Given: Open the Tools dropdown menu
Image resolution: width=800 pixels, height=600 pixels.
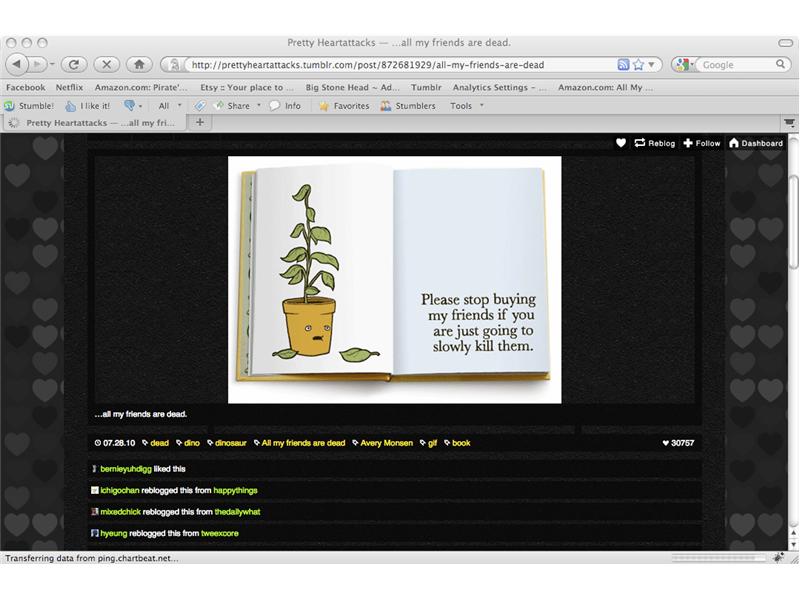Looking at the screenshot, I should tap(466, 106).
